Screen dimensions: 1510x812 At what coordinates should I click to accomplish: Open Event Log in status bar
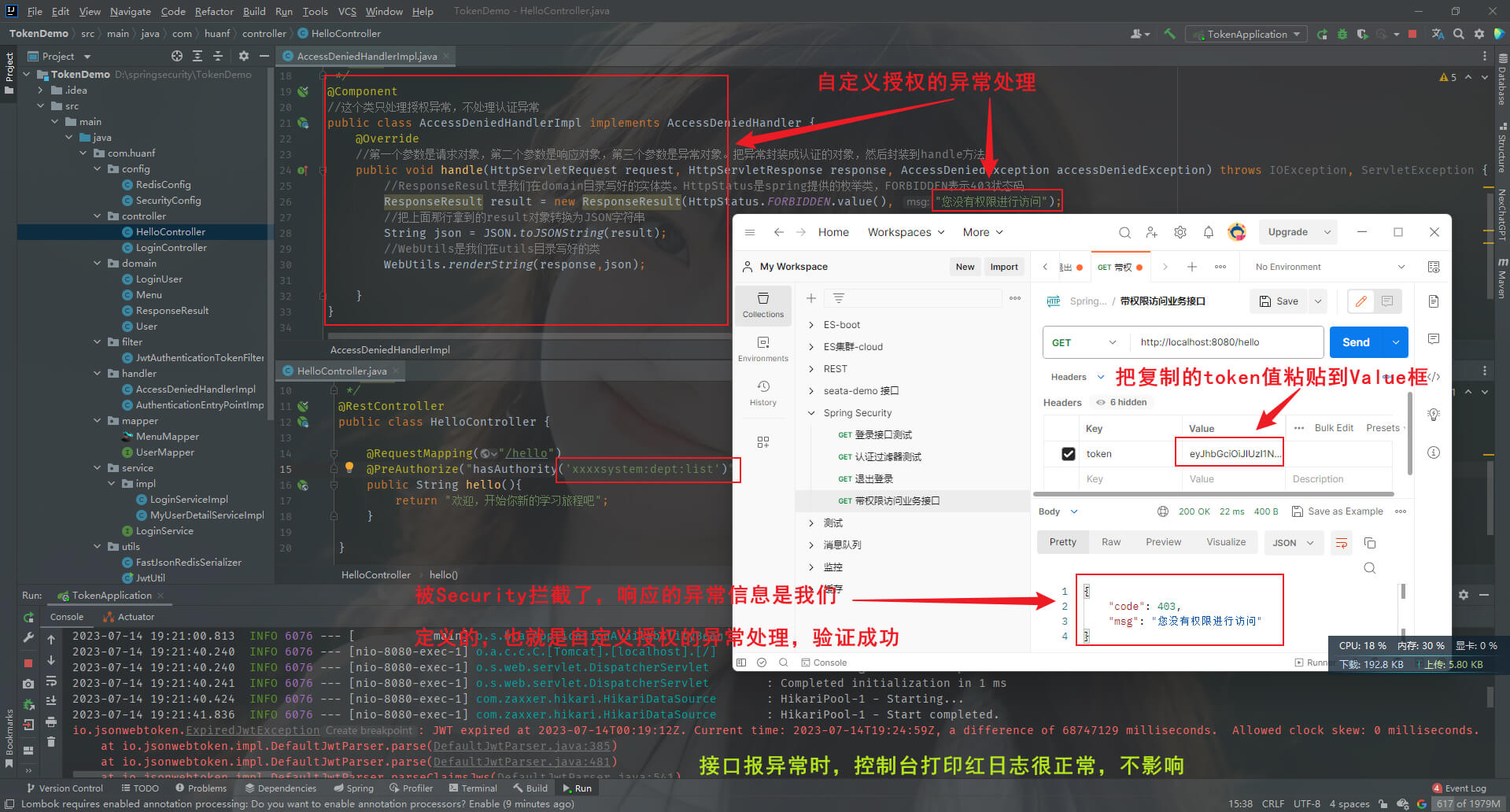point(1460,788)
